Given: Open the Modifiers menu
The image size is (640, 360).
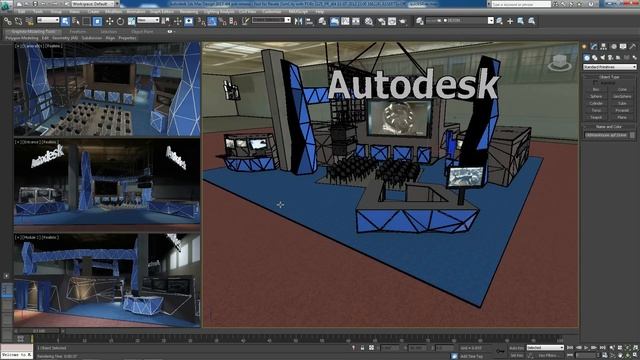Looking at the screenshot, I should coord(113,12).
